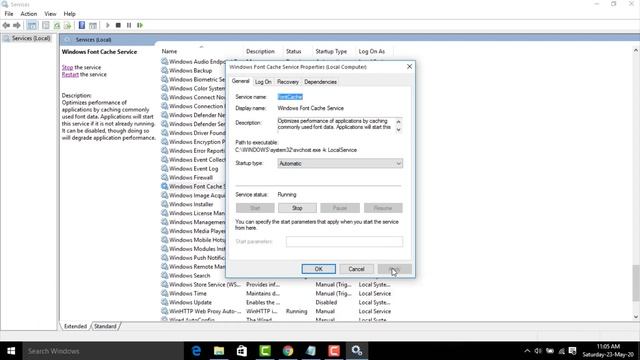The image size is (640, 360).
Task: Open the View menu
Action: [x=50, y=14]
